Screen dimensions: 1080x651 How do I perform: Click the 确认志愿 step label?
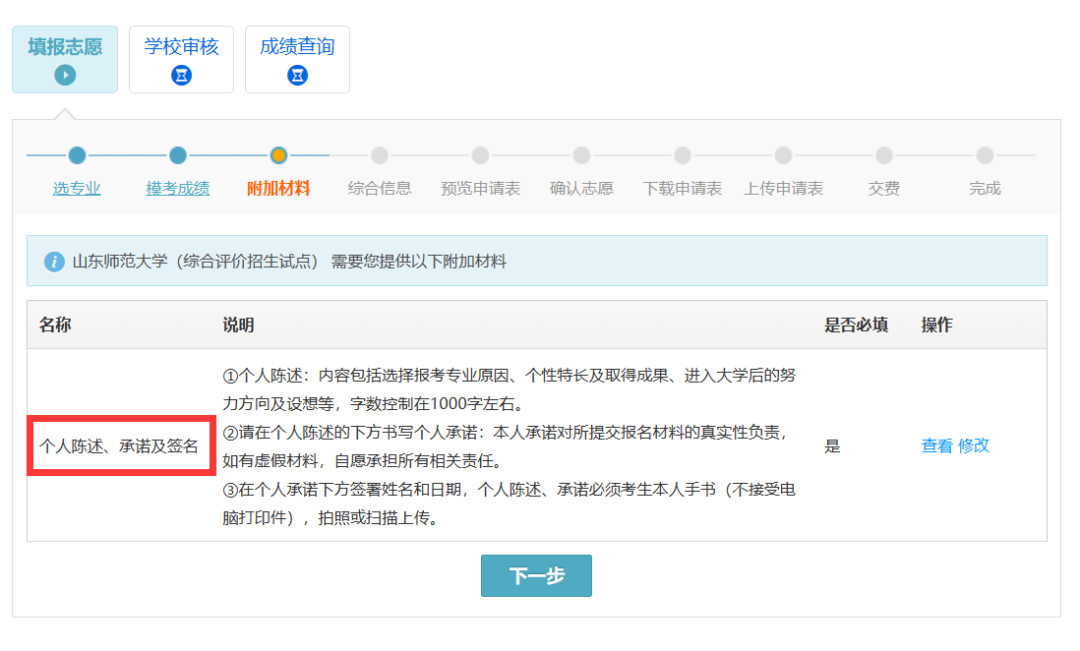tap(582, 189)
